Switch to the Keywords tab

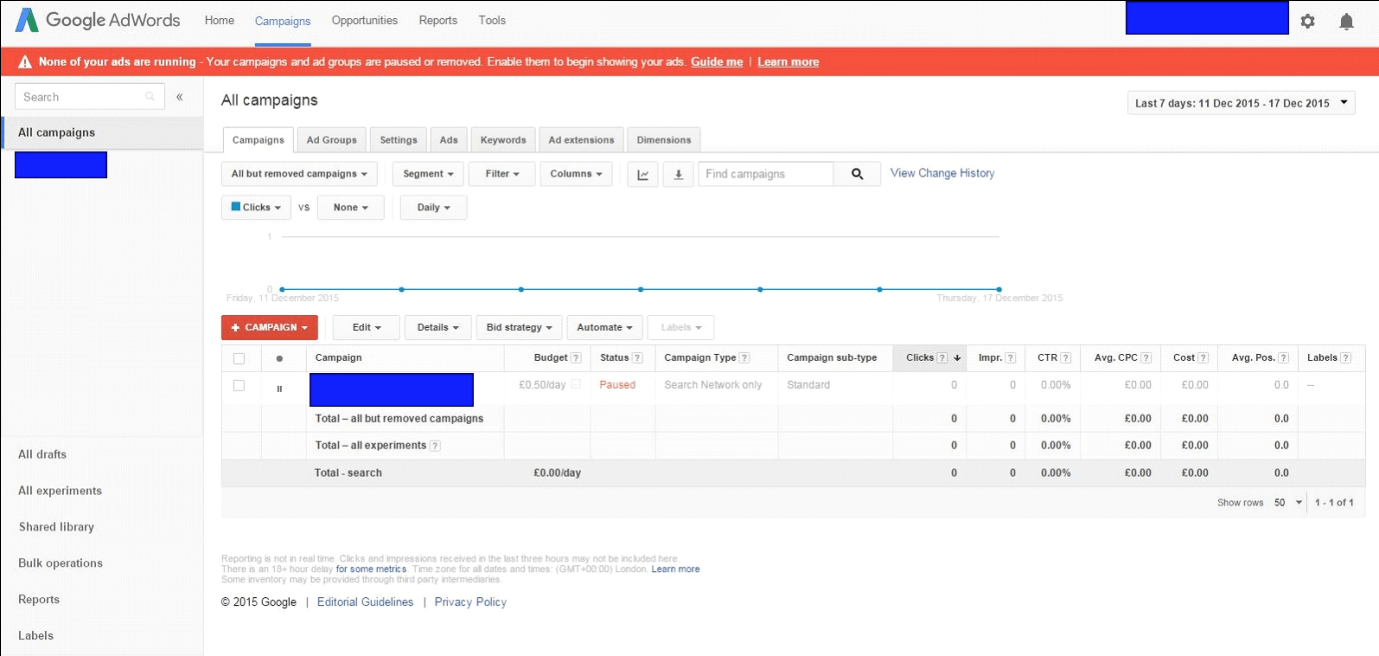(502, 139)
